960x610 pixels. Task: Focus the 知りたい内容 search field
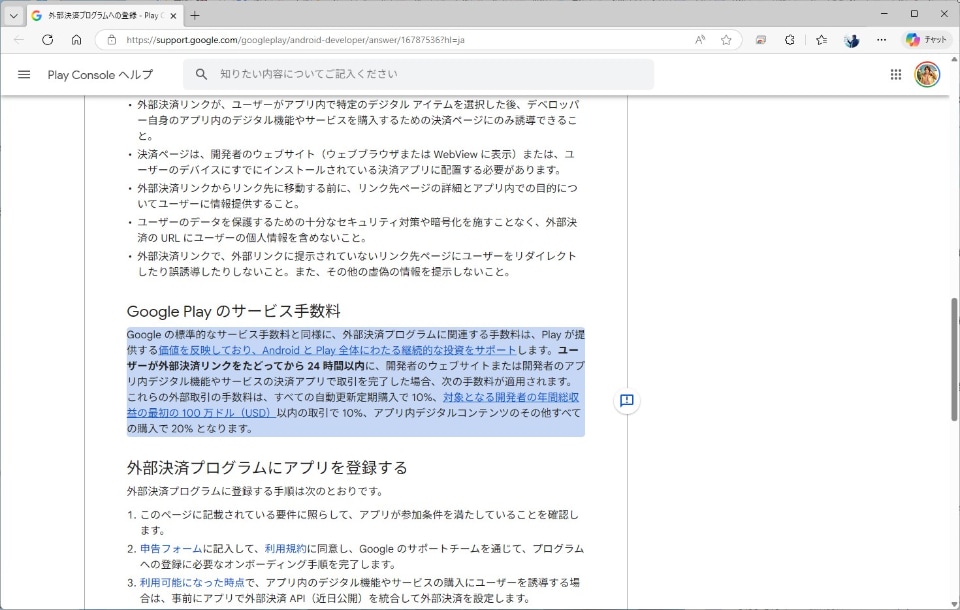tap(418, 74)
